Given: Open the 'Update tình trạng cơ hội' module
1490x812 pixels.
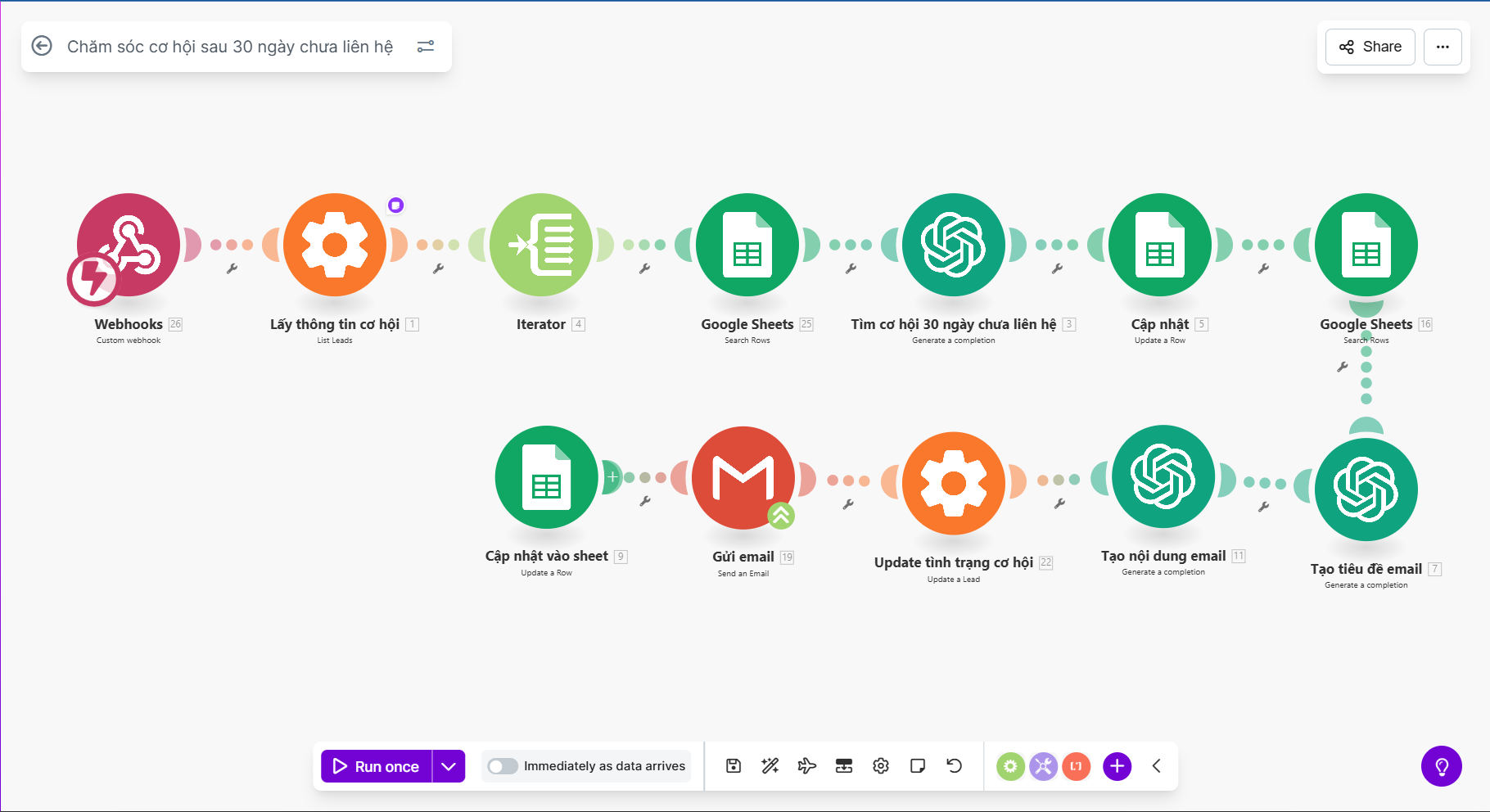Looking at the screenshot, I should click(x=954, y=483).
